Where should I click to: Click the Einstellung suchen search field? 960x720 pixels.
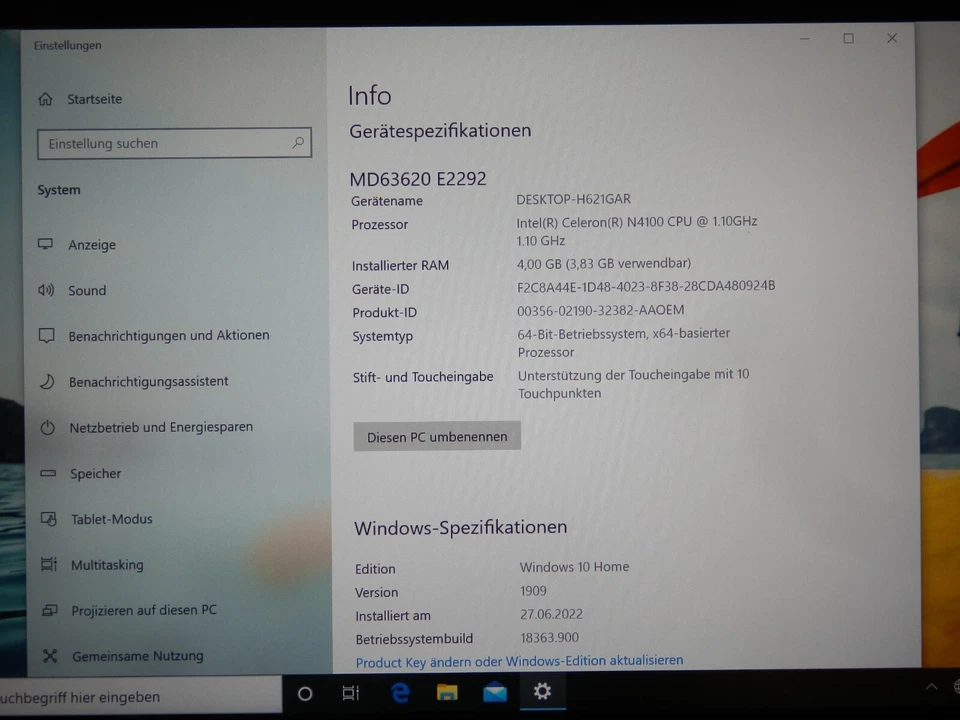point(174,143)
